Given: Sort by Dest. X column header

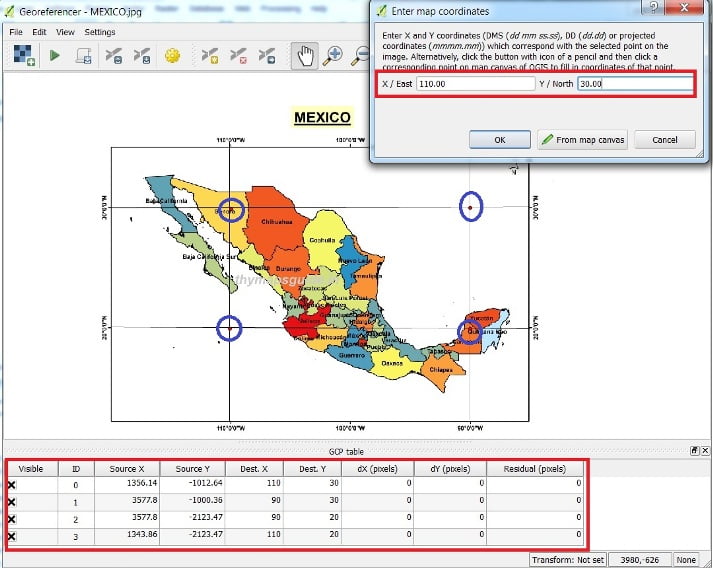Looking at the screenshot, I should [x=254, y=469].
